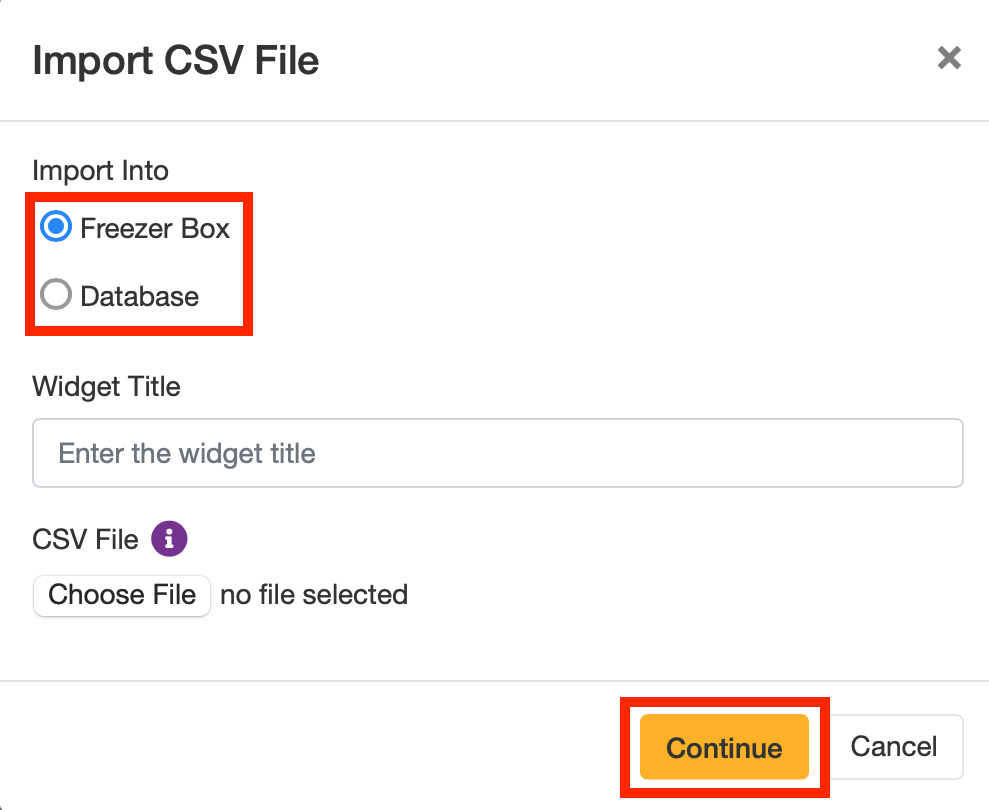Click the Cancel button
The width and height of the screenshot is (989, 810).
893,747
